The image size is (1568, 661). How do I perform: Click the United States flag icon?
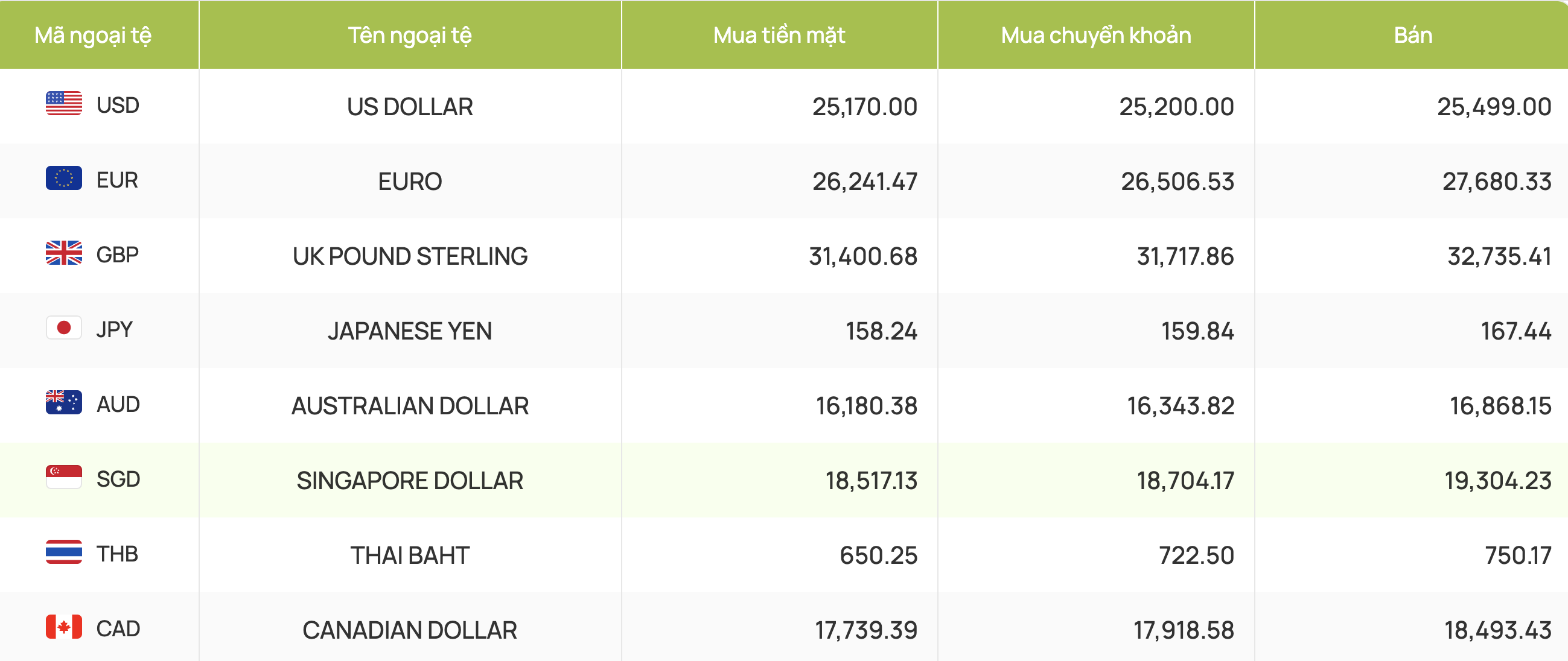(x=64, y=103)
